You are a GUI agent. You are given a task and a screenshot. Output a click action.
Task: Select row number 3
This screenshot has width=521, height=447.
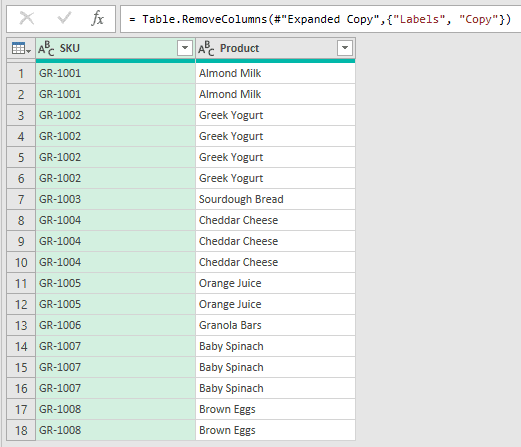point(21,115)
